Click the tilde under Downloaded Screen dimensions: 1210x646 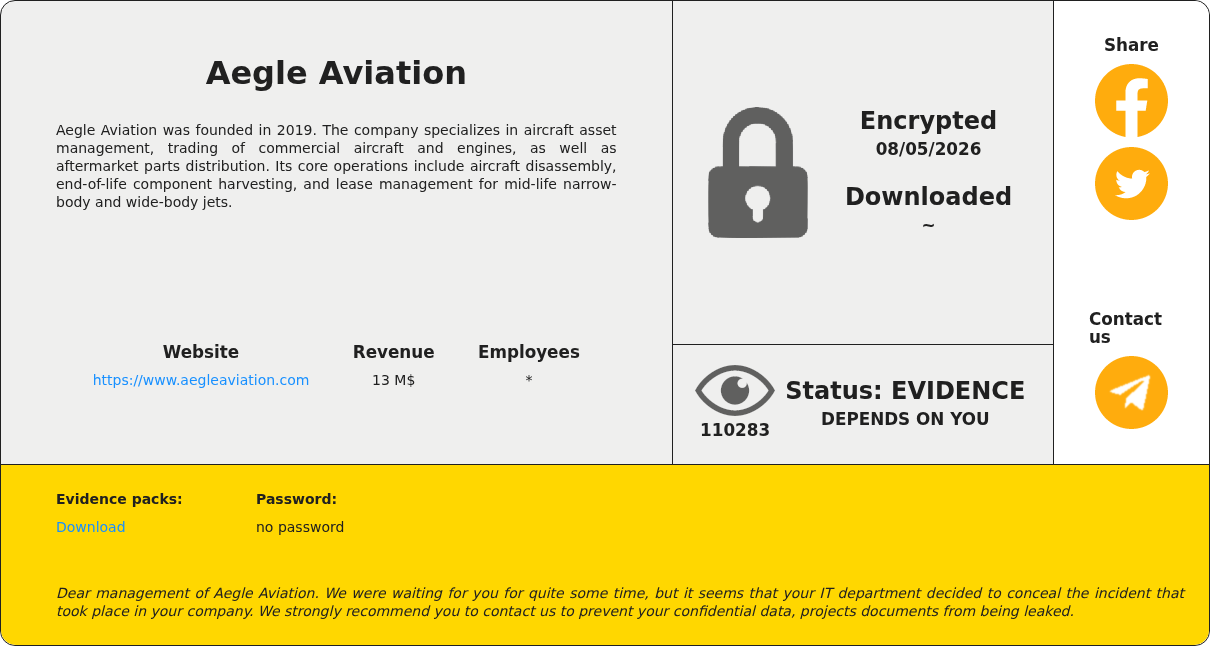pos(928,225)
